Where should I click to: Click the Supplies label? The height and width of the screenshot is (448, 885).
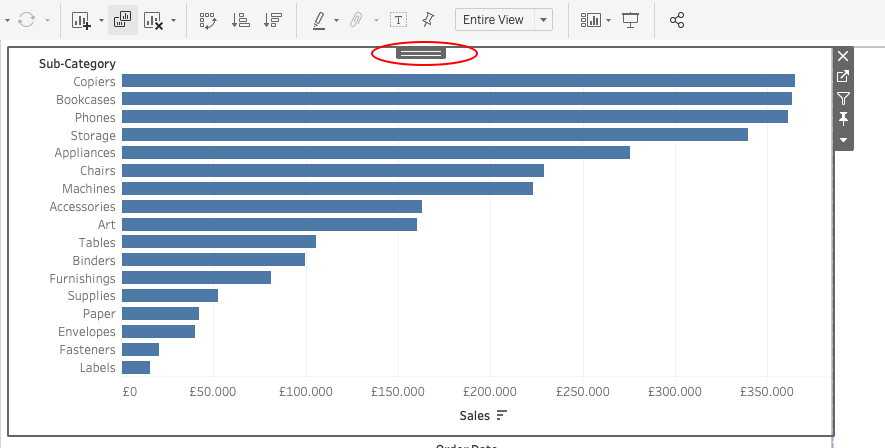91,296
